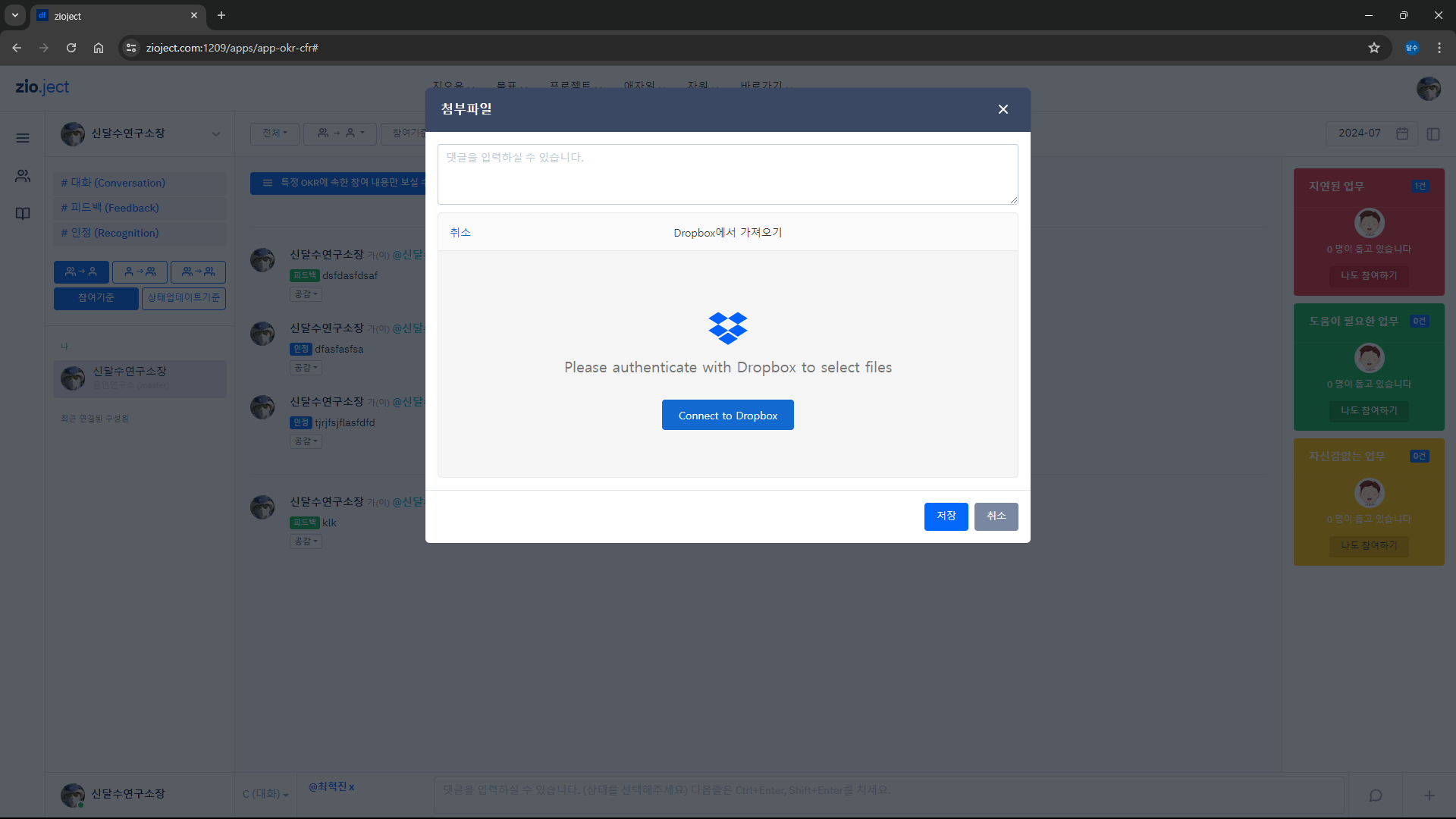Image resolution: width=1456 pixels, height=819 pixels.
Task: Open the people direction dropdown in toolbar
Action: [x=340, y=133]
